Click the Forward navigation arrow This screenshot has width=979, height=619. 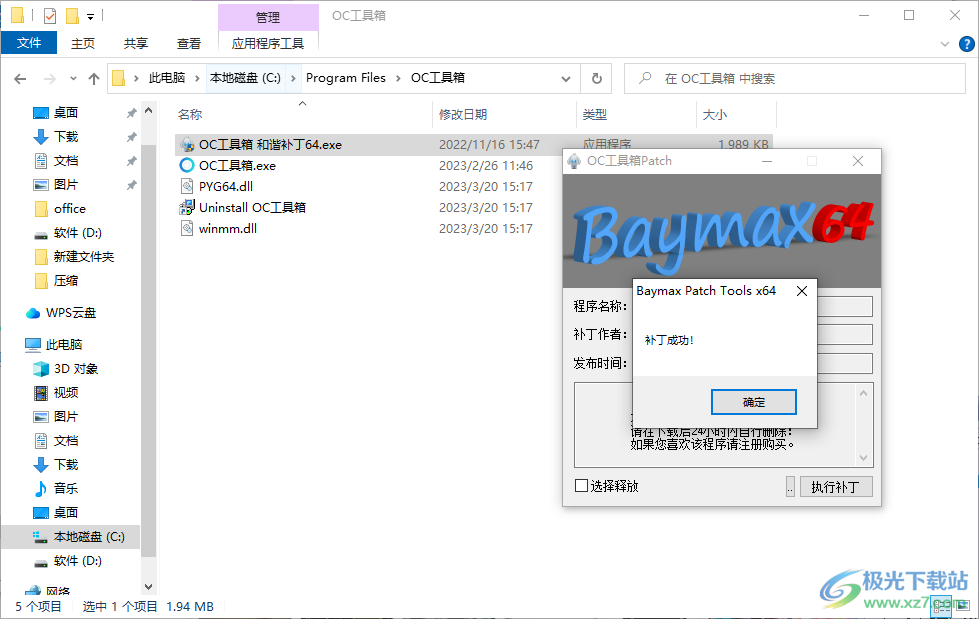coord(49,79)
